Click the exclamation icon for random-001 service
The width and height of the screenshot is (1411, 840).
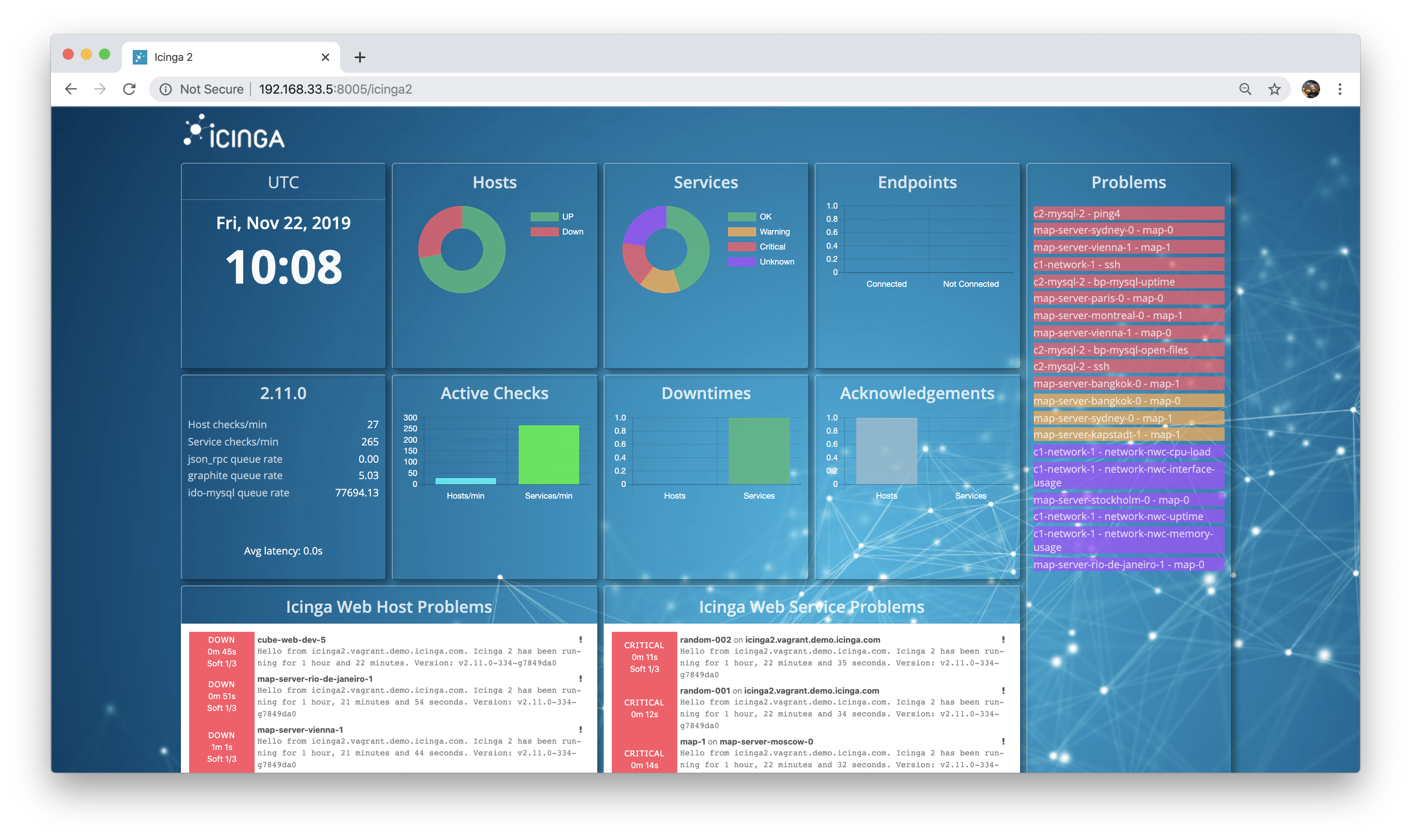[x=1003, y=690]
